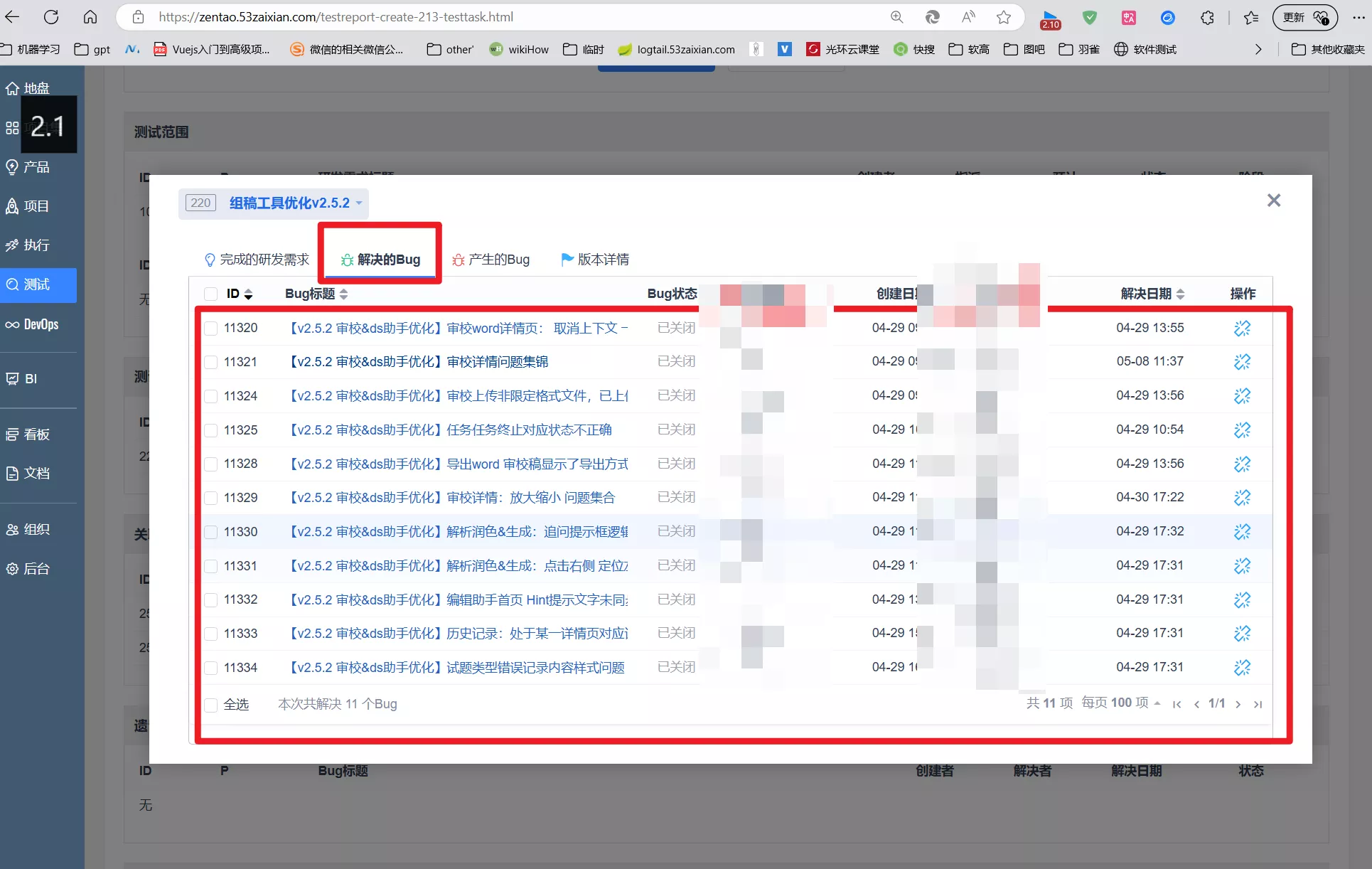Click the unlink icon for bug 11334
1372x869 pixels.
(x=1242, y=667)
